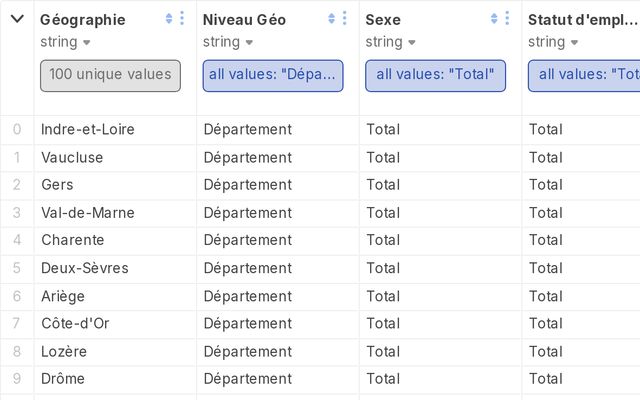Collapse the table header with the top-left chevron

17,19
